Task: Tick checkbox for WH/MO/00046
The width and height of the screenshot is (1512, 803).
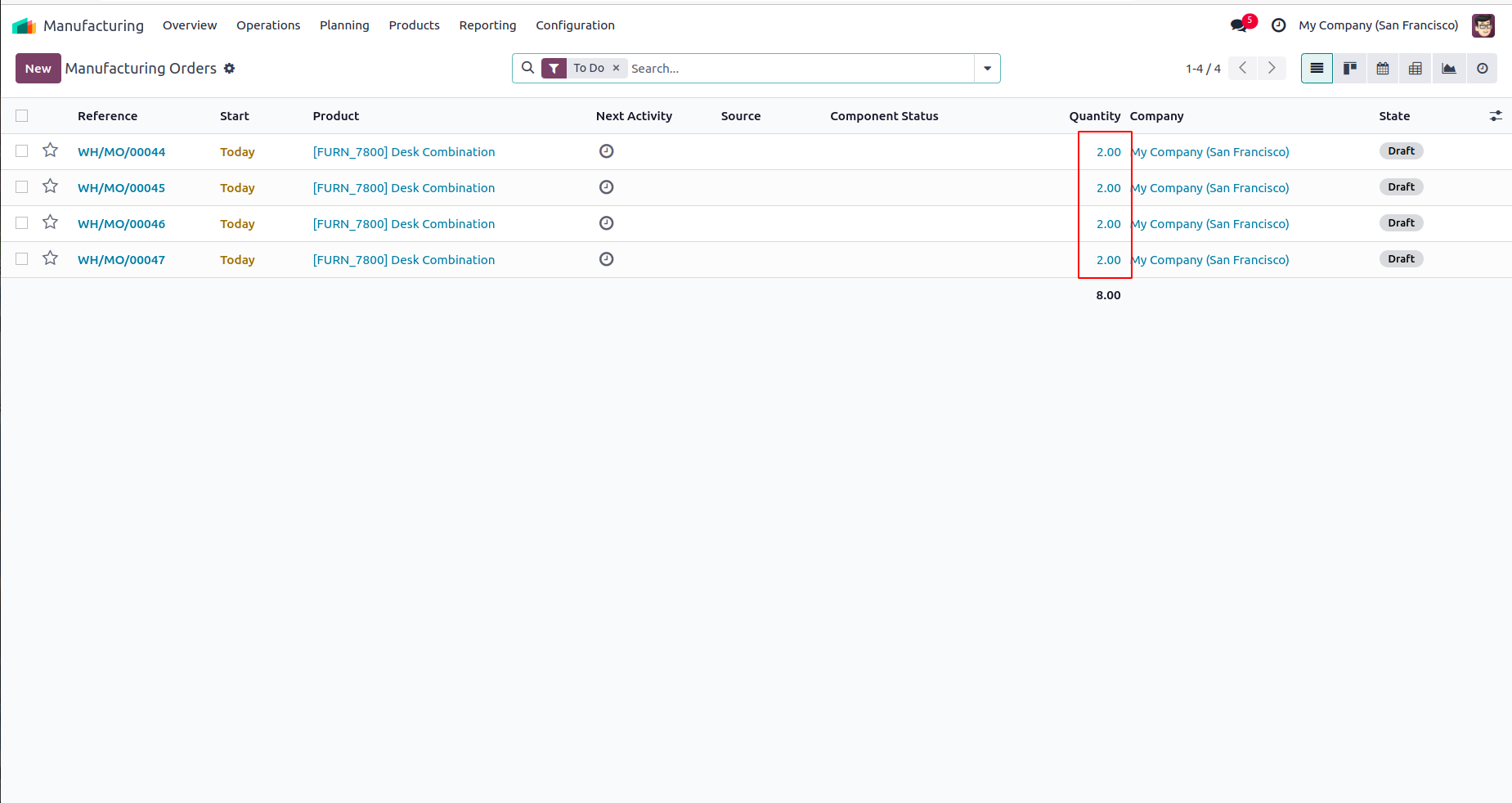Action: 22,223
